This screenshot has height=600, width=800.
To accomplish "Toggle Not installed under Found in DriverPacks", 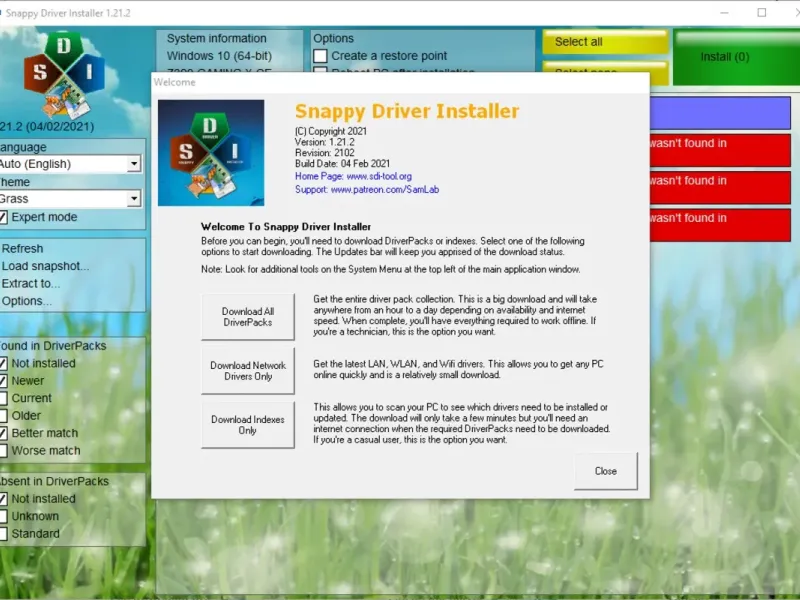I will pyautogui.click(x=4, y=363).
